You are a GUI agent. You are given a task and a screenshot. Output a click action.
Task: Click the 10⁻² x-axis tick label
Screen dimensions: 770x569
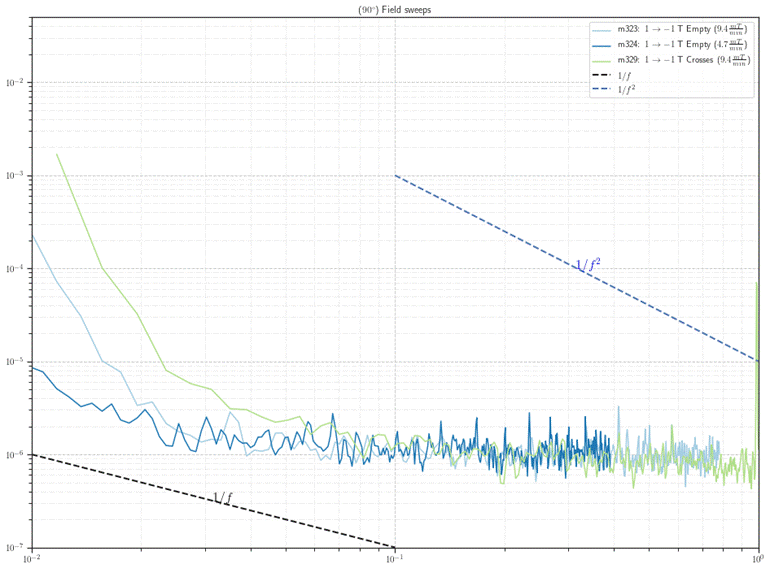click(x=33, y=559)
